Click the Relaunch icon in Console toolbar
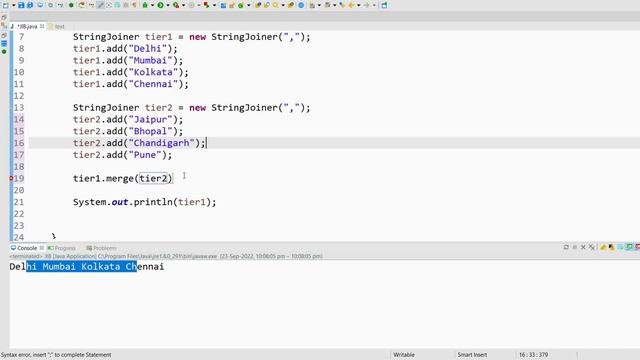Screen dimensions: 640x360 coord(566,247)
